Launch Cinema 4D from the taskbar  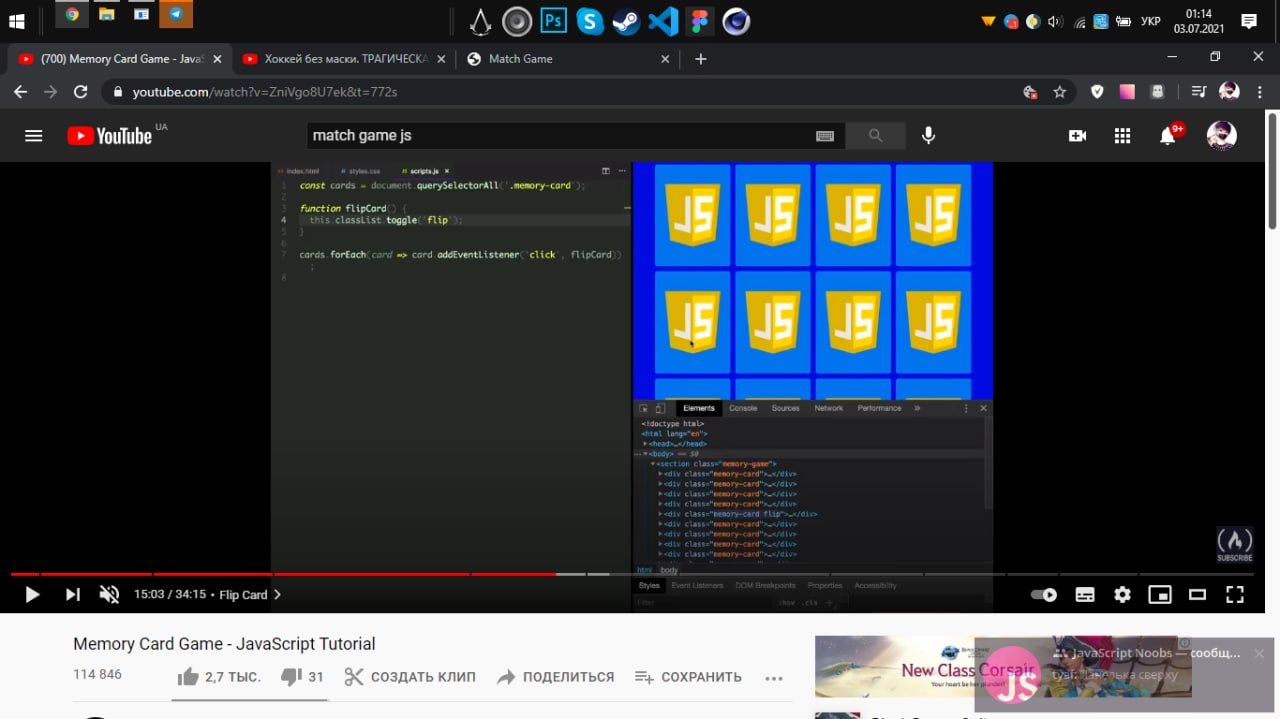point(736,21)
